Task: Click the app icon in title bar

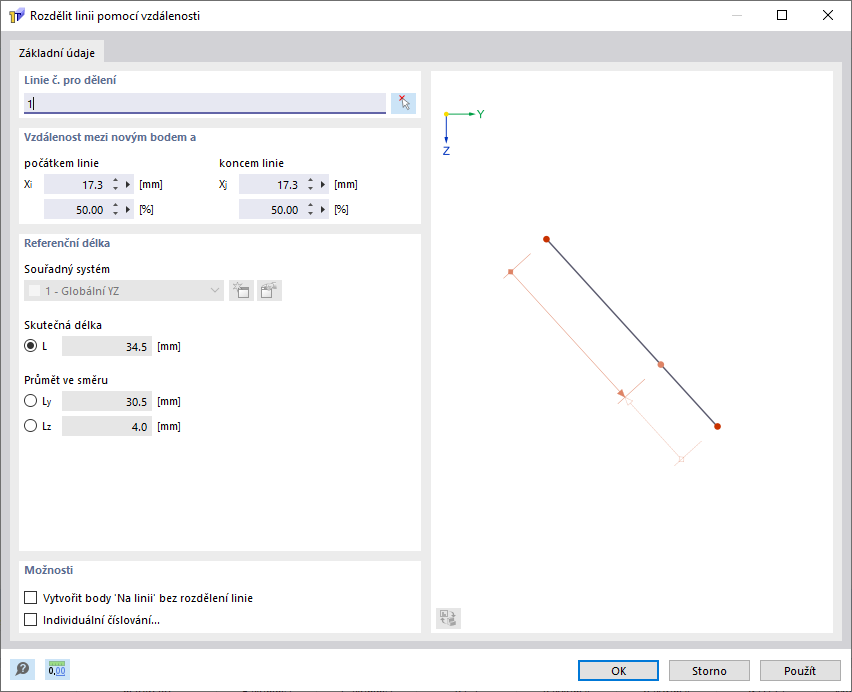Action: (x=16, y=15)
